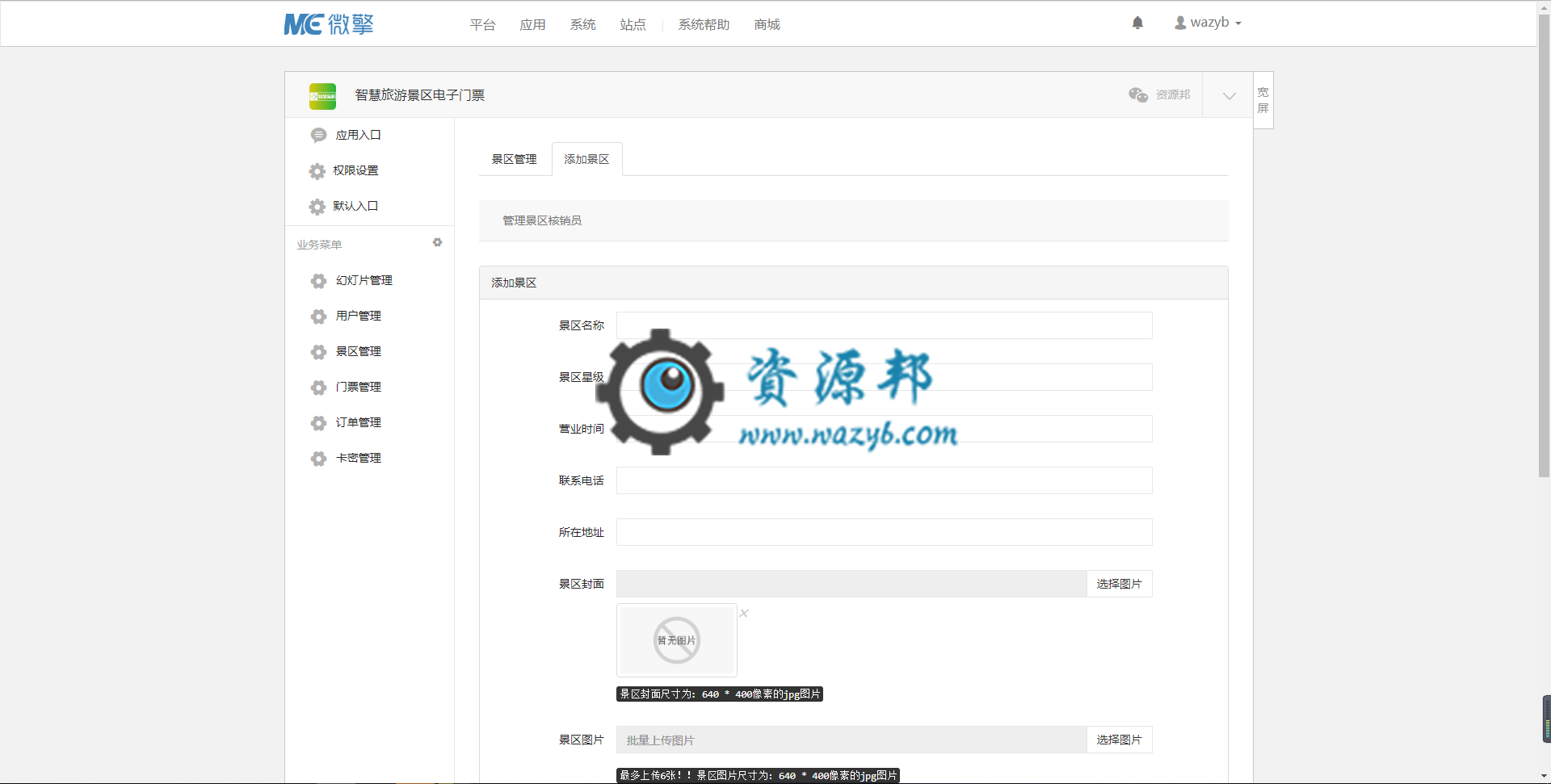Click the gear icon for 权限设置
Viewport: 1551px width, 784px height.
point(317,171)
